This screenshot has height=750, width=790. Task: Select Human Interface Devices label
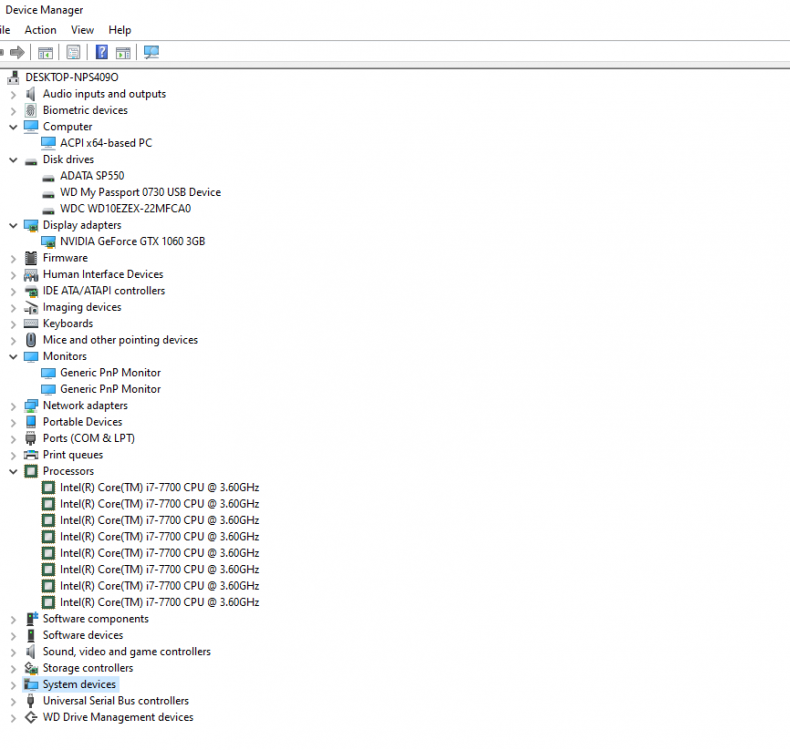pyautogui.click(x=103, y=275)
